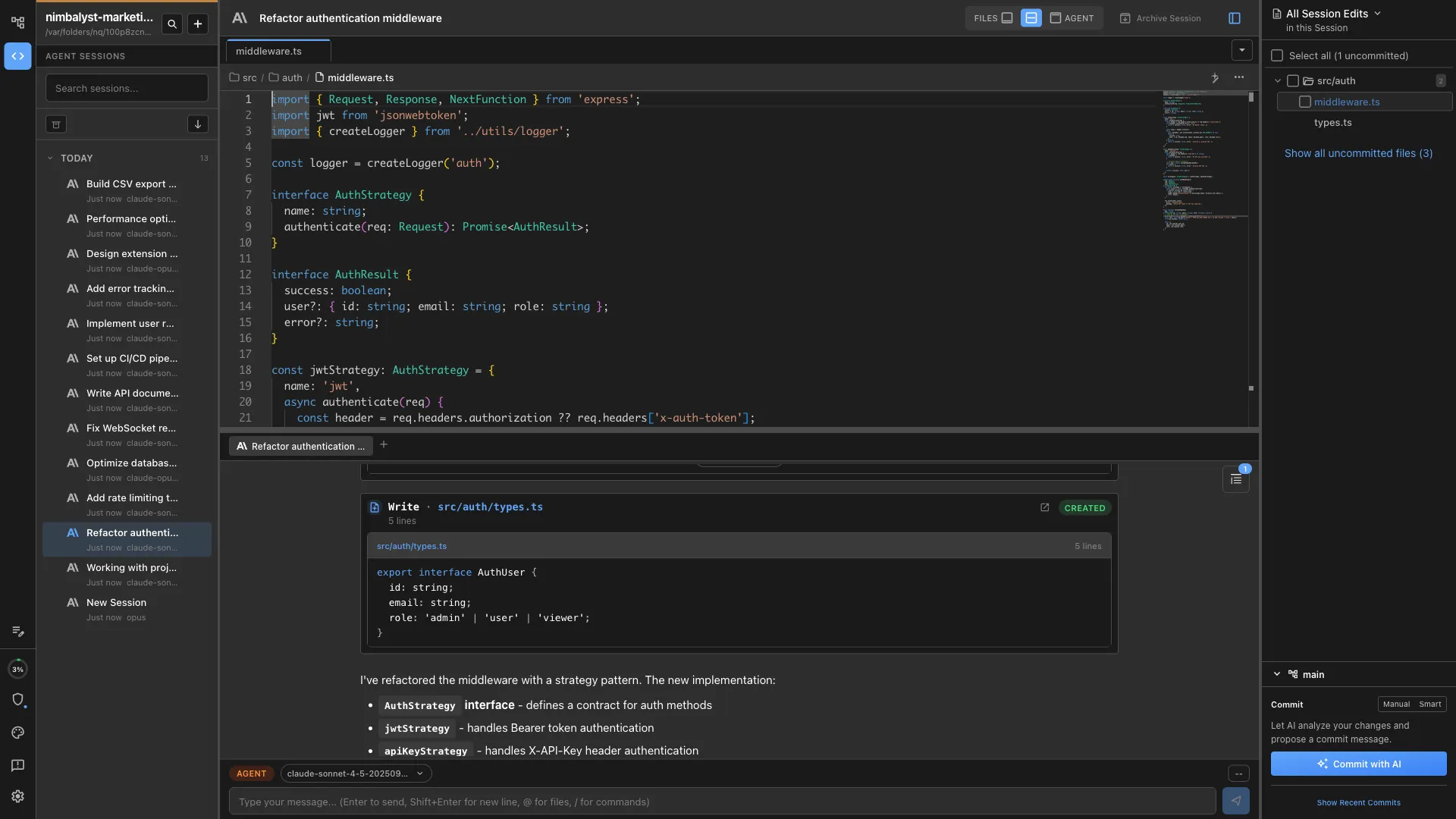Click the AI lightning icon near middleware.ts header

1214,77
